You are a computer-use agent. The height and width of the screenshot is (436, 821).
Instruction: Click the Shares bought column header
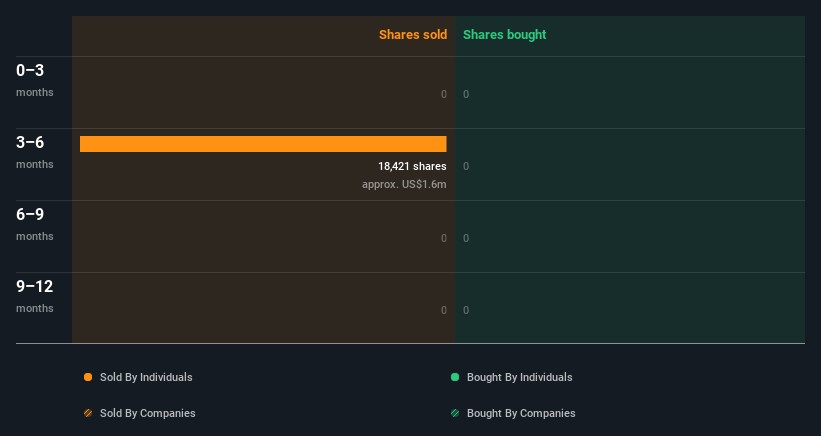click(x=504, y=35)
